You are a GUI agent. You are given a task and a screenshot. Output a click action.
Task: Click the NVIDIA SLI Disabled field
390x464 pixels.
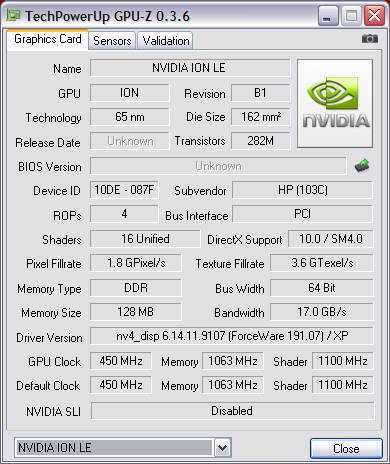point(232,411)
